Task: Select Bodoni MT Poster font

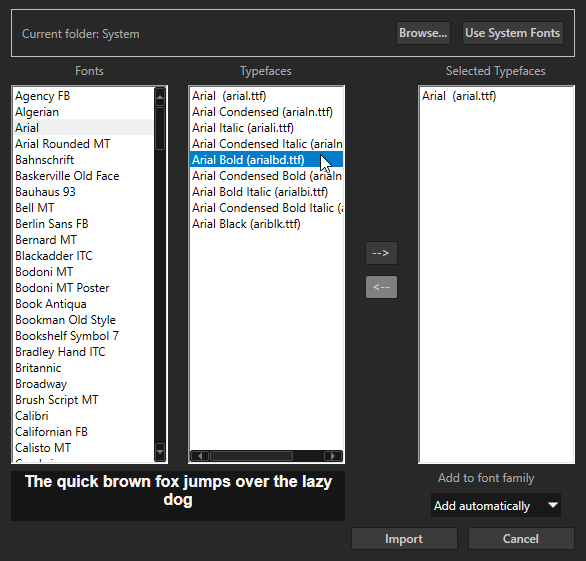Action: point(83,288)
